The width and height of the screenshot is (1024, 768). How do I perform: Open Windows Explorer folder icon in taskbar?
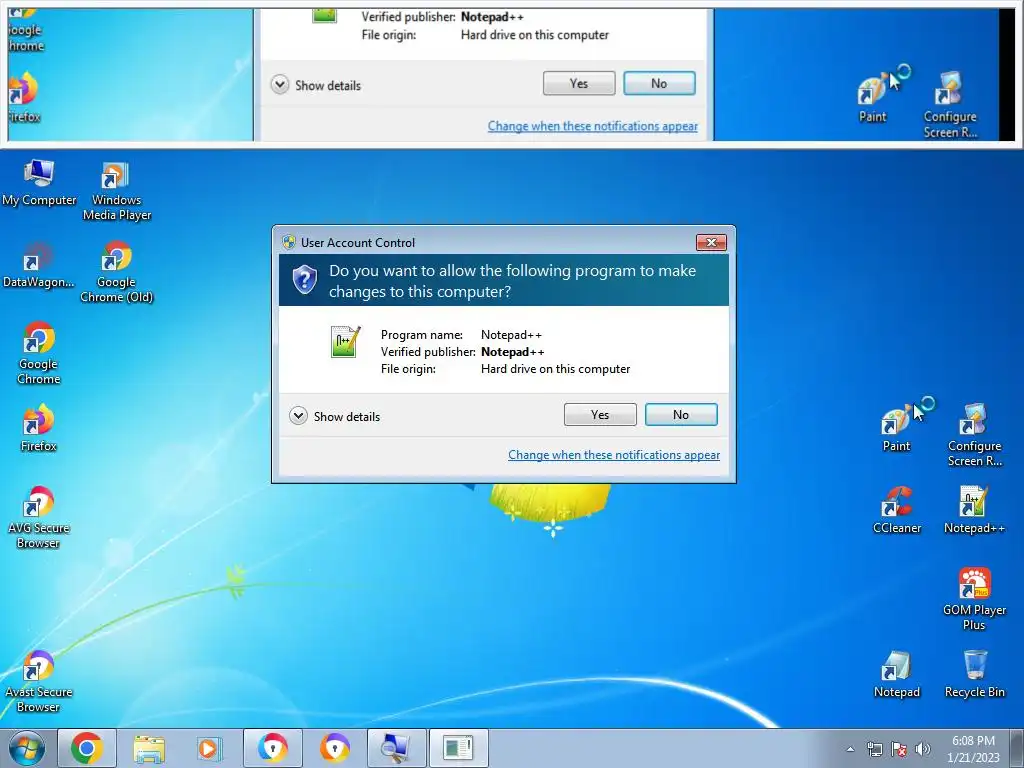(149, 748)
